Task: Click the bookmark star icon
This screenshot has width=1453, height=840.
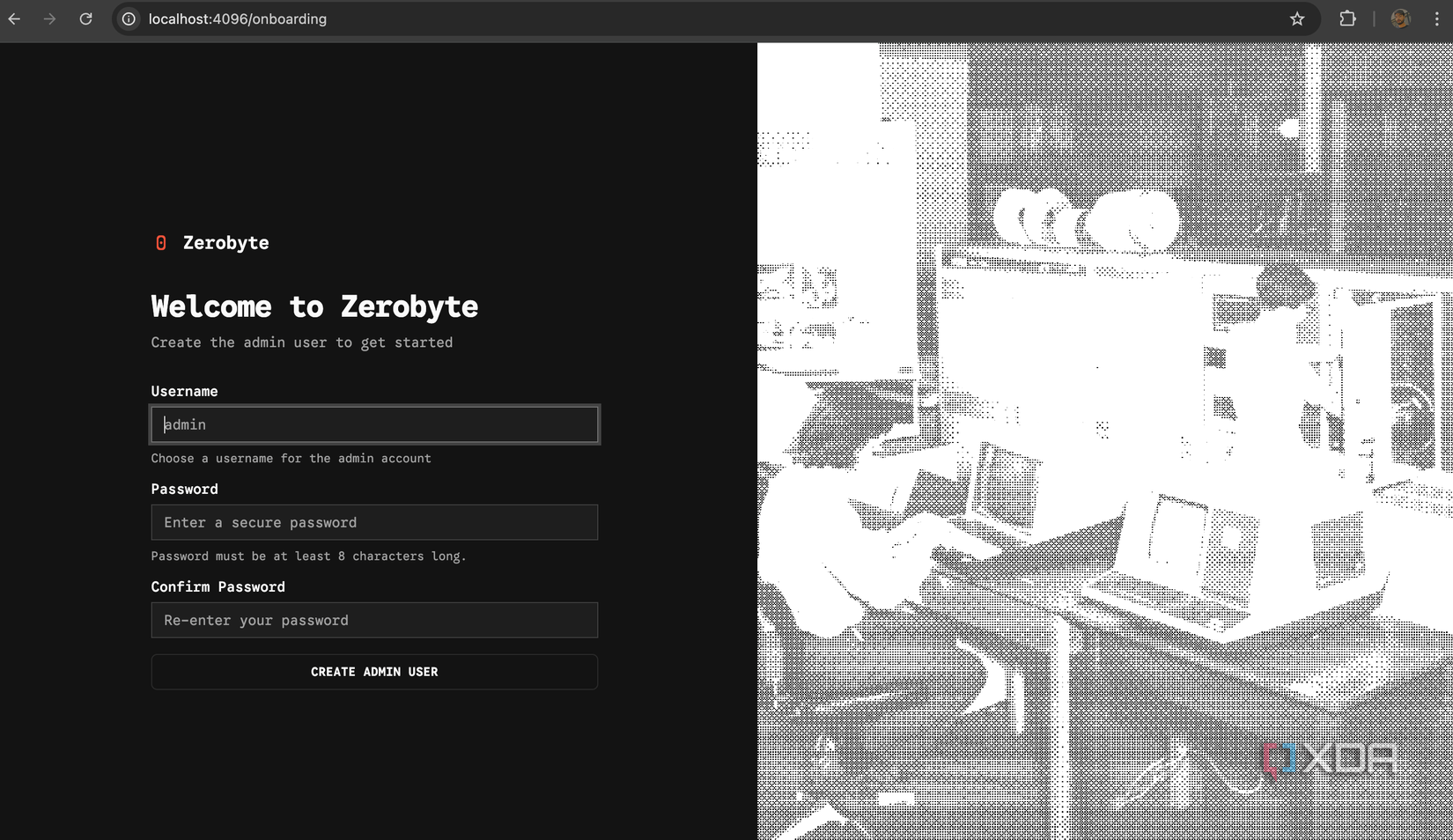Action: pyautogui.click(x=1296, y=18)
